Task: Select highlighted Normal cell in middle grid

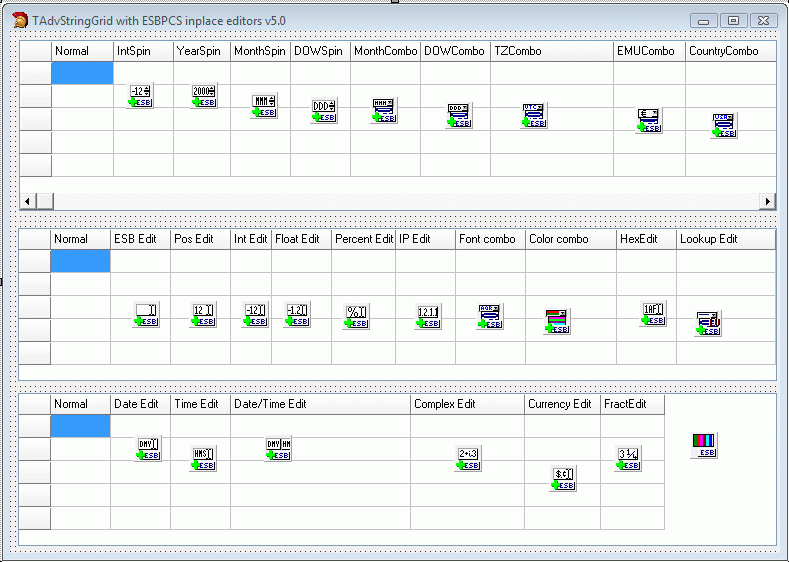Action: [x=81, y=261]
